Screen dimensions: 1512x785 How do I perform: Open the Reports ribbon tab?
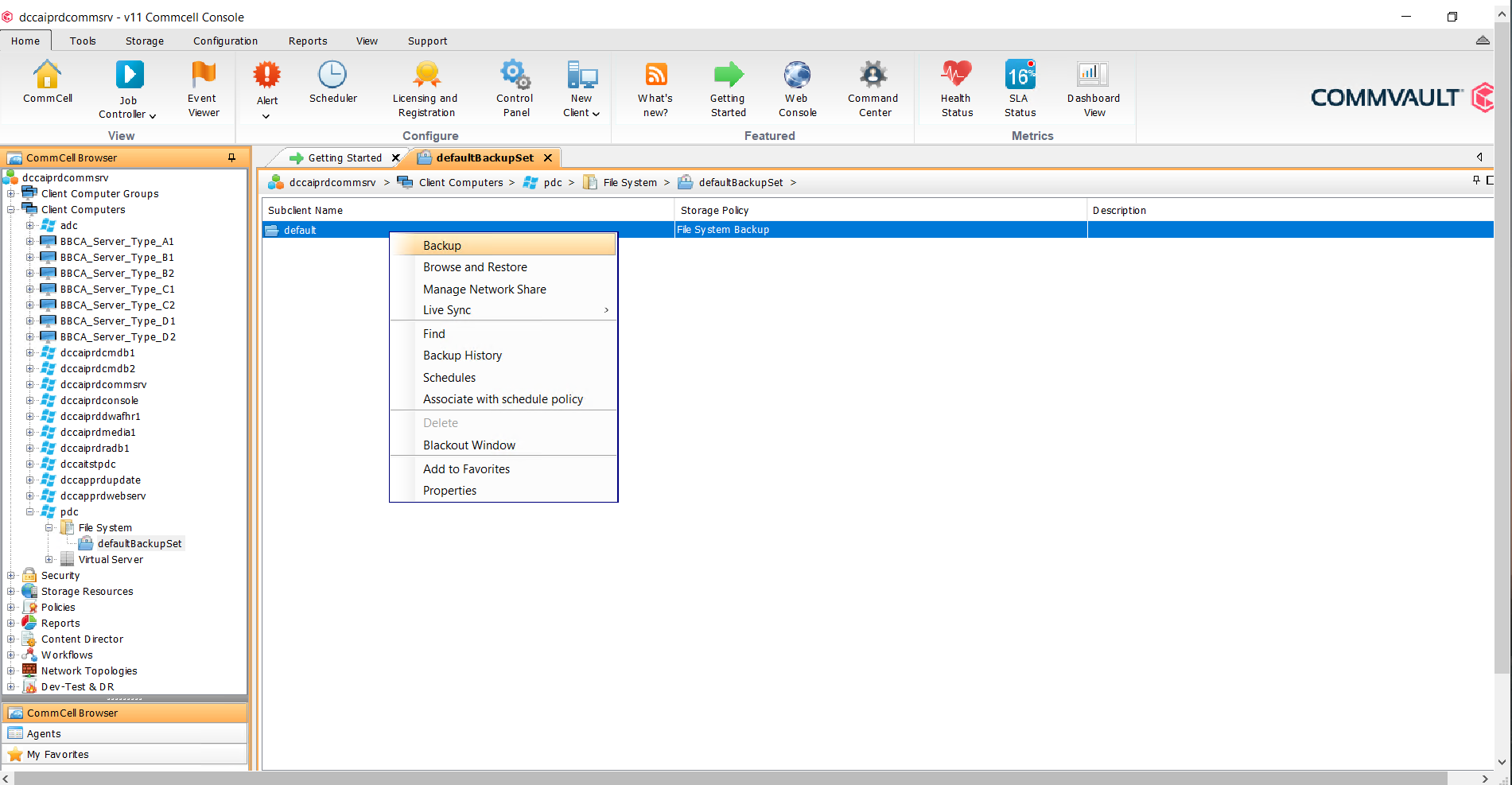click(x=308, y=41)
